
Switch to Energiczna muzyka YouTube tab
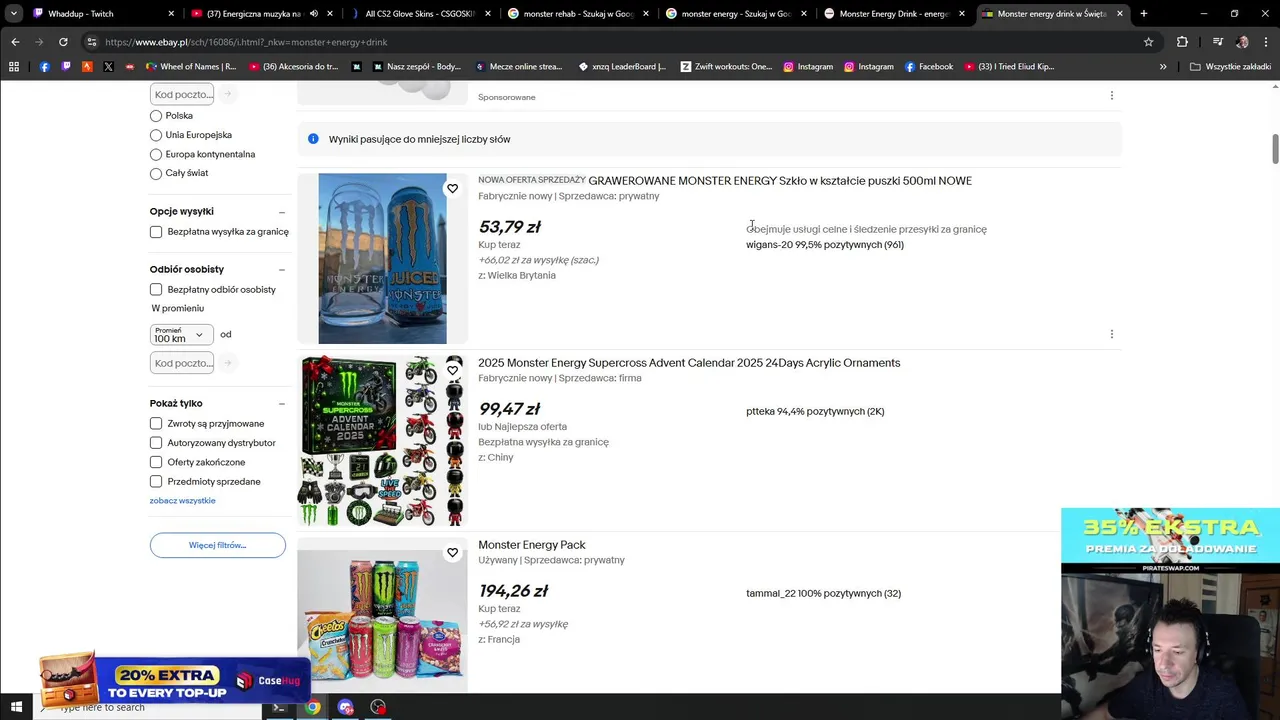coord(260,14)
